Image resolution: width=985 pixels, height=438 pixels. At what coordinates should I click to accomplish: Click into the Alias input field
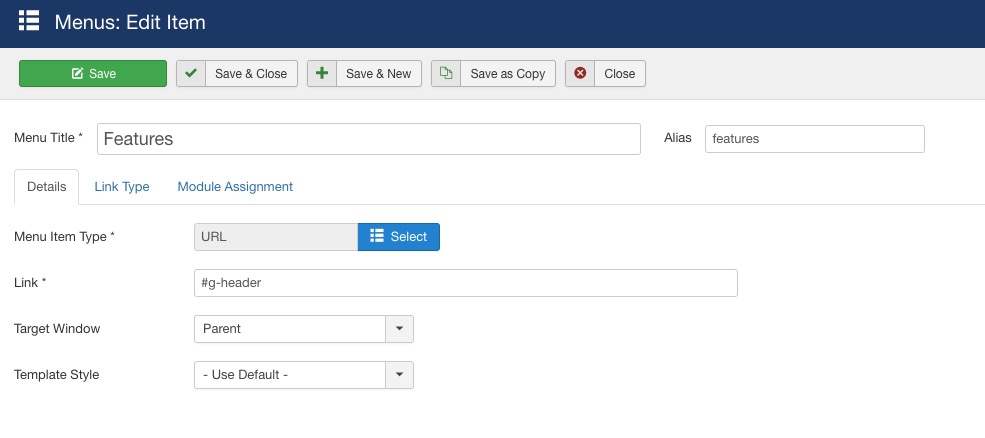pos(815,139)
